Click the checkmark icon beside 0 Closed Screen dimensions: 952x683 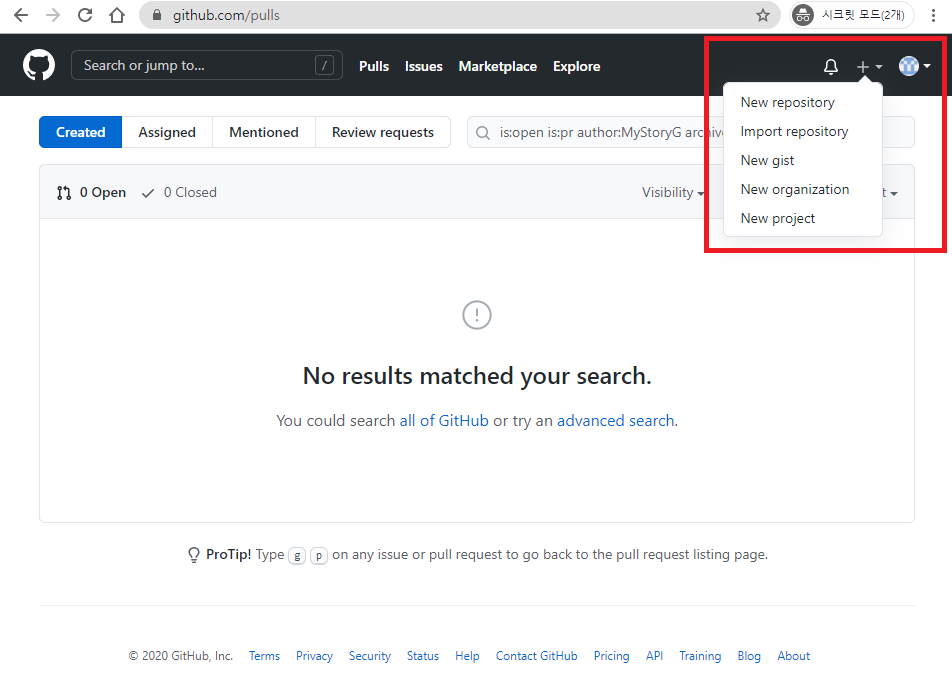tap(148, 192)
